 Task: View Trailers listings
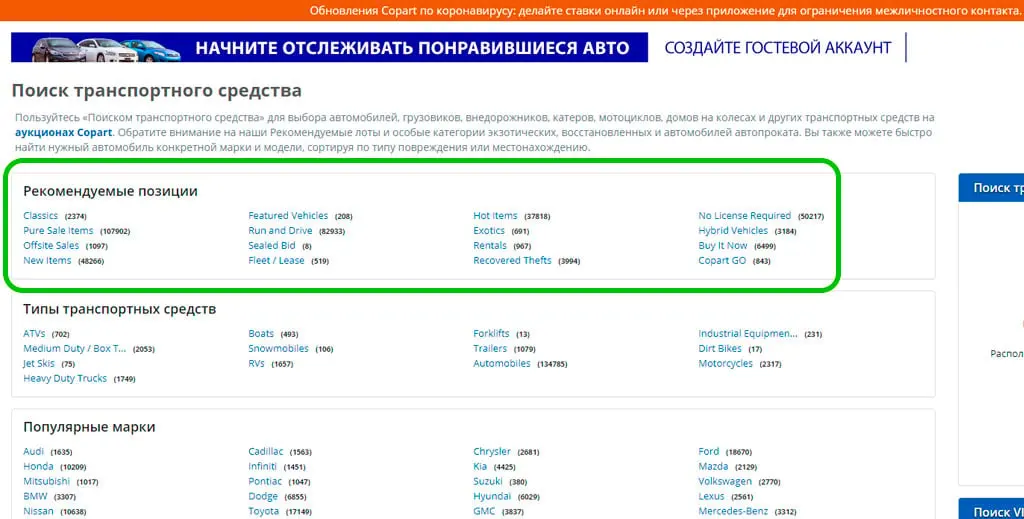click(x=490, y=349)
